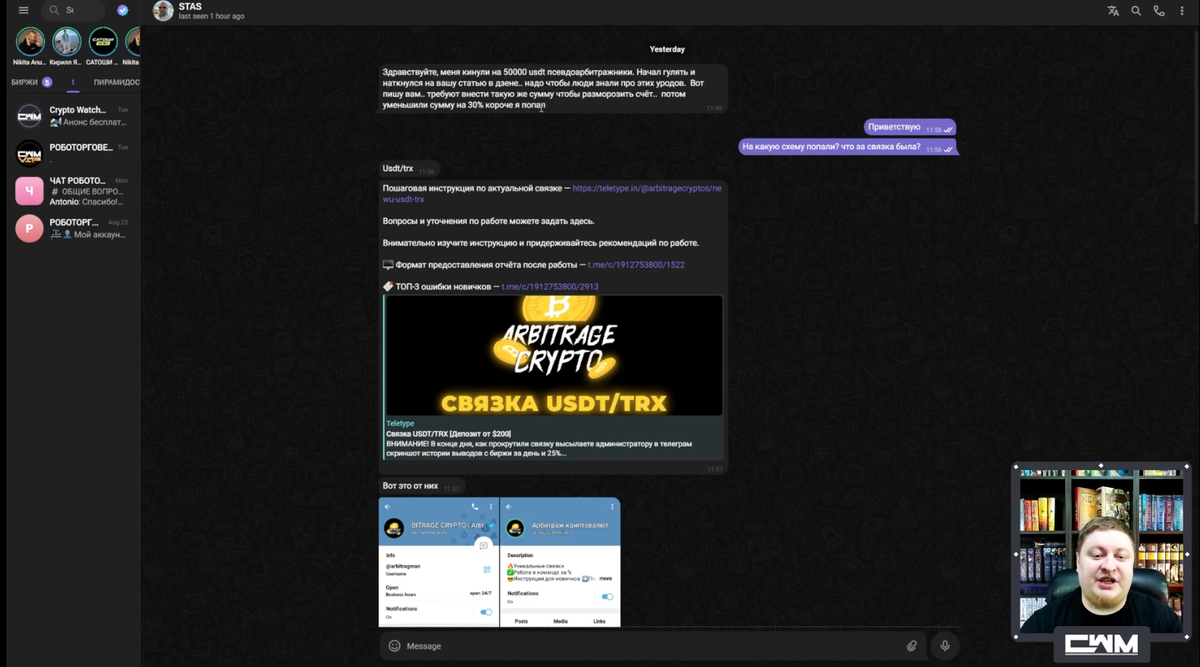Click the Yesterday date label
Screen dimensions: 1200x667
point(667,49)
